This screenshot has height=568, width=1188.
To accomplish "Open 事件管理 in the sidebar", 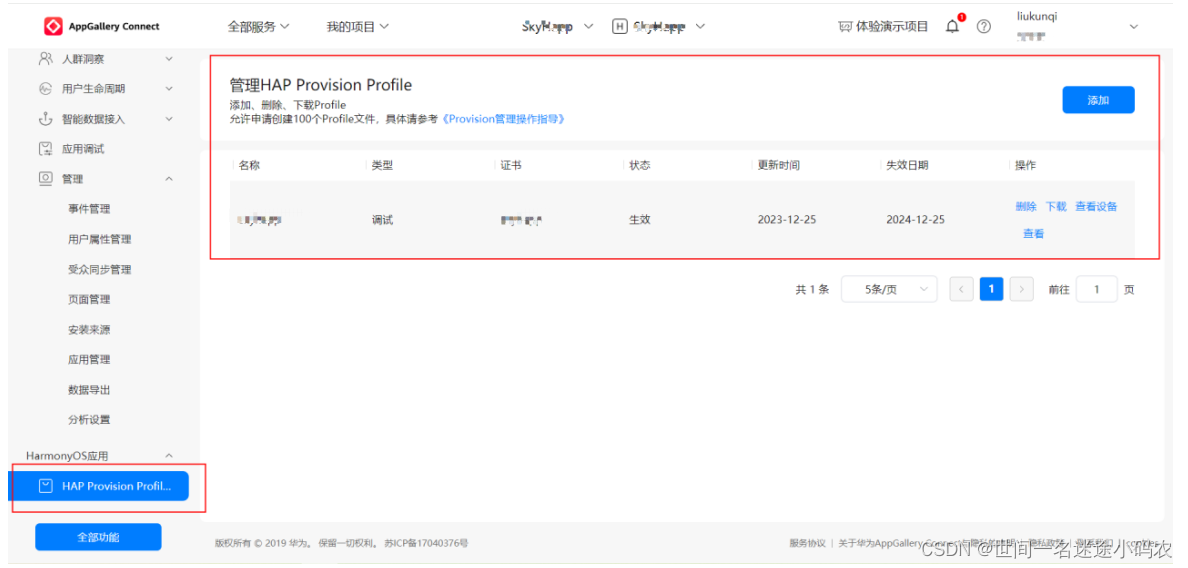I will coord(89,209).
